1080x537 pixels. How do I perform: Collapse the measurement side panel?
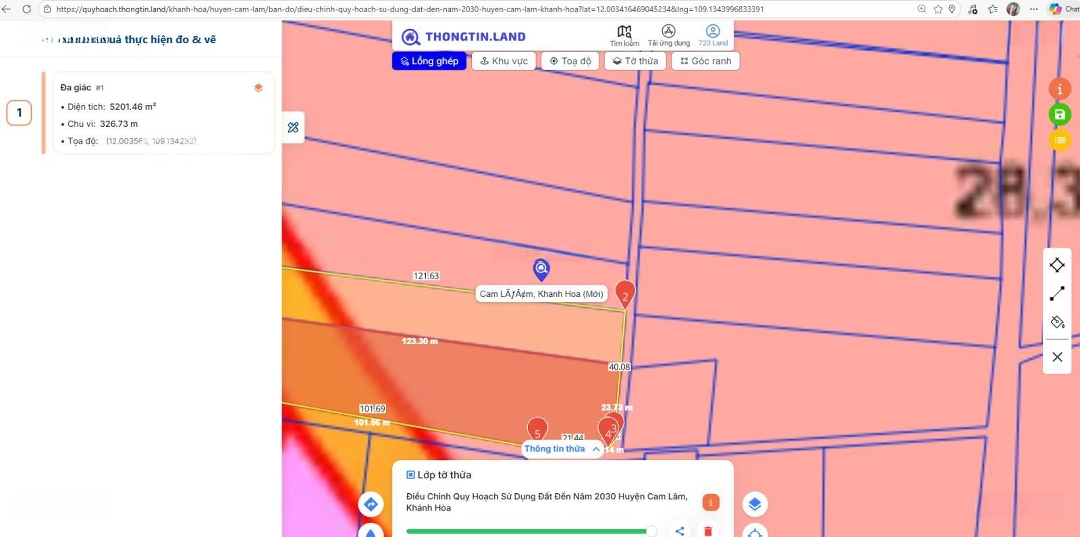pos(293,128)
